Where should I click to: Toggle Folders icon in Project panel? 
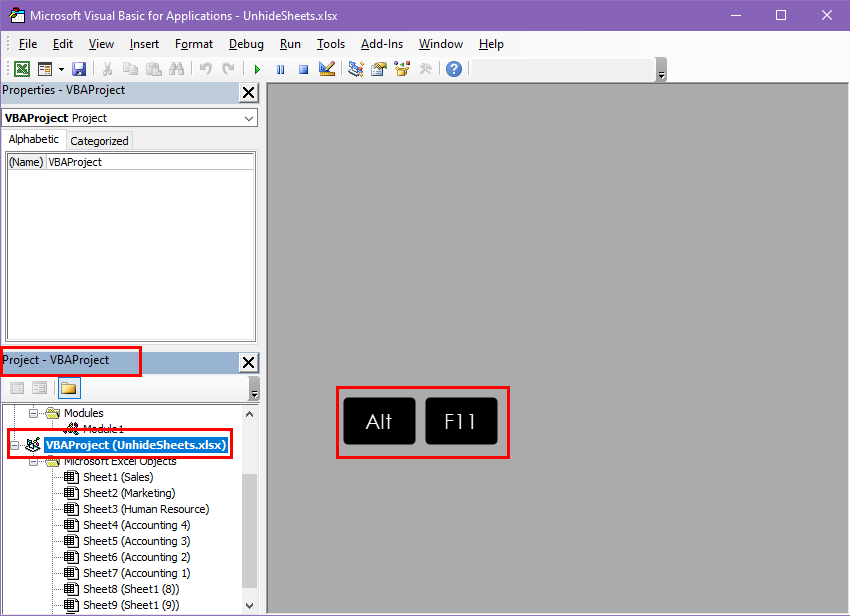click(x=69, y=388)
